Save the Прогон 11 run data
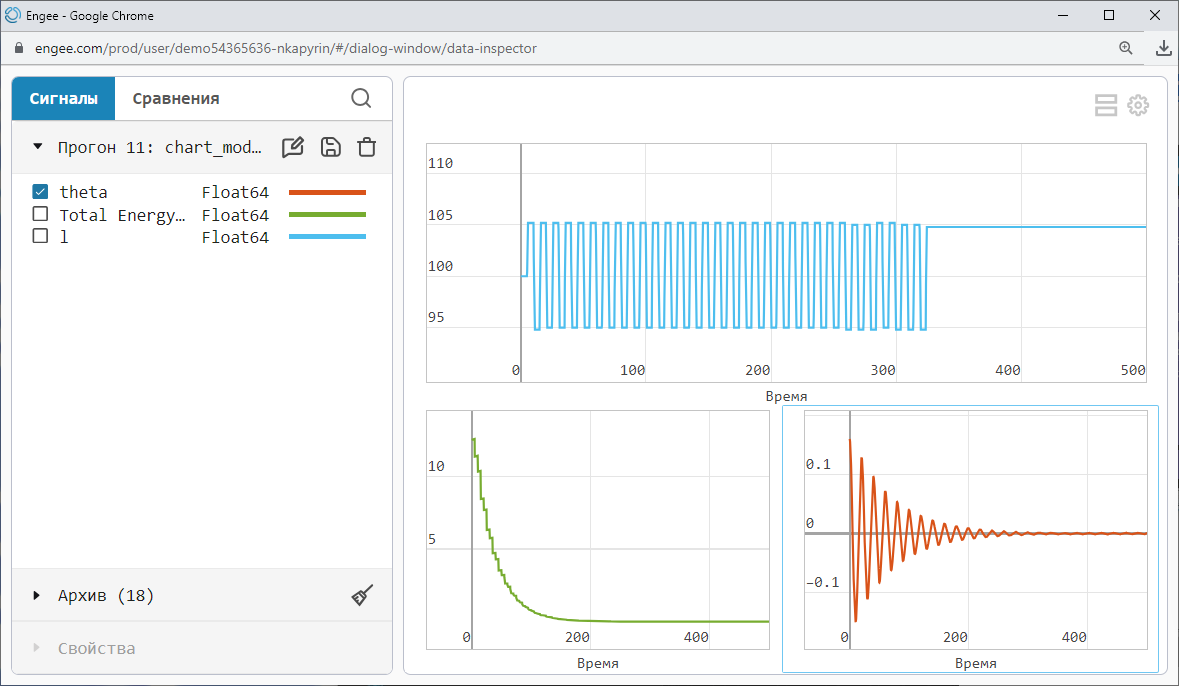The height and width of the screenshot is (686, 1179). tap(330, 147)
